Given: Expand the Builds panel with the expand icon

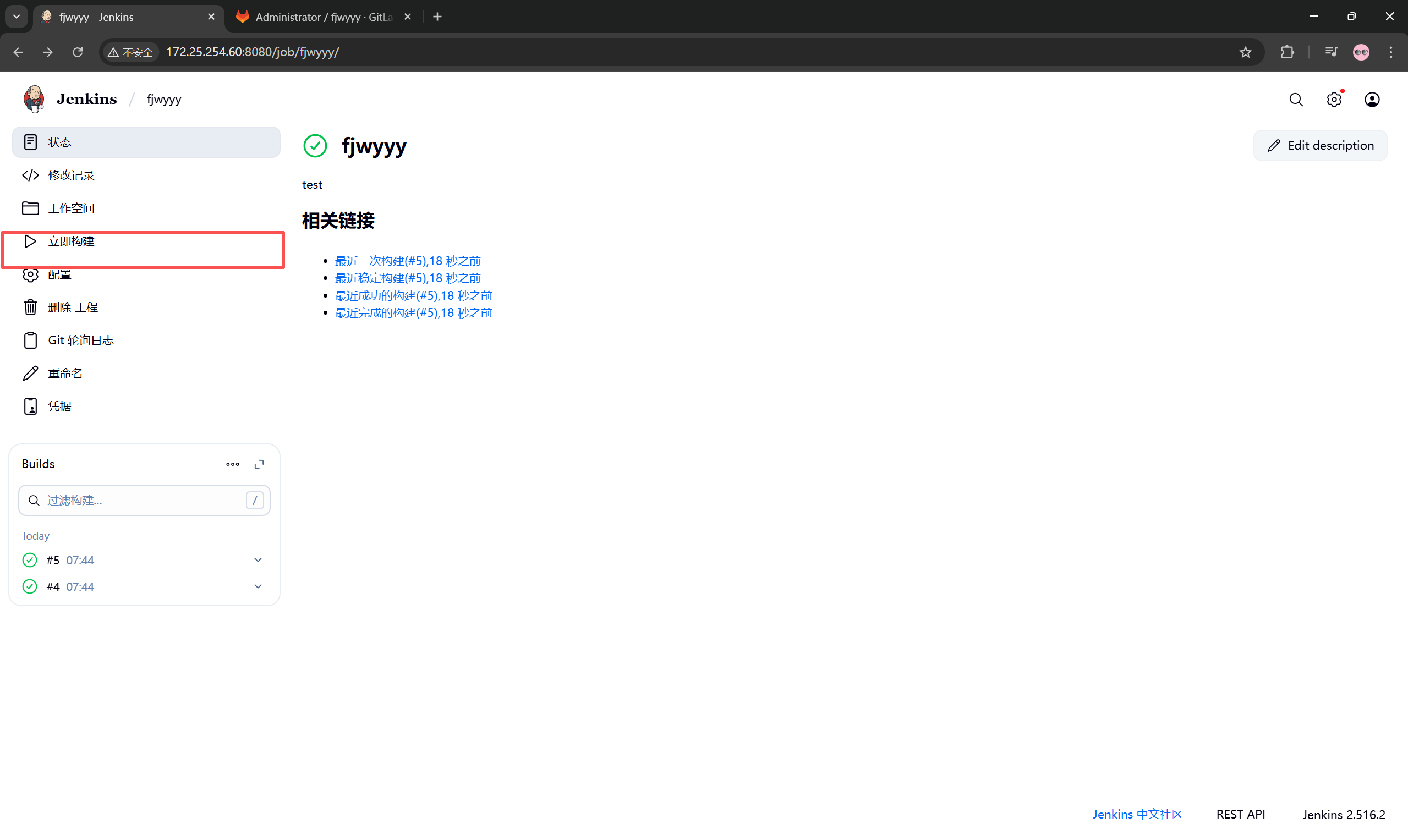Looking at the screenshot, I should tap(259, 464).
